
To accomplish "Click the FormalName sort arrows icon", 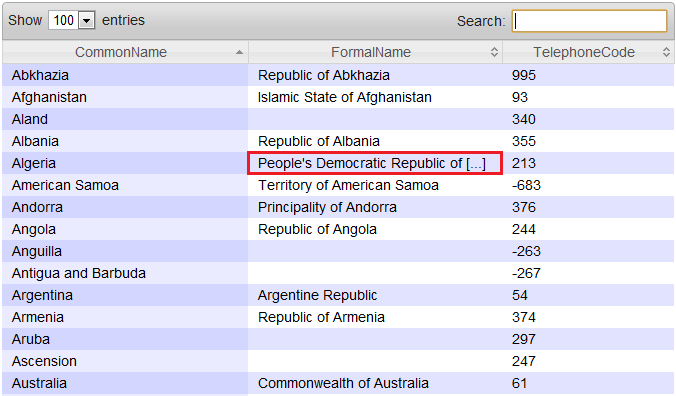I will [494, 52].
